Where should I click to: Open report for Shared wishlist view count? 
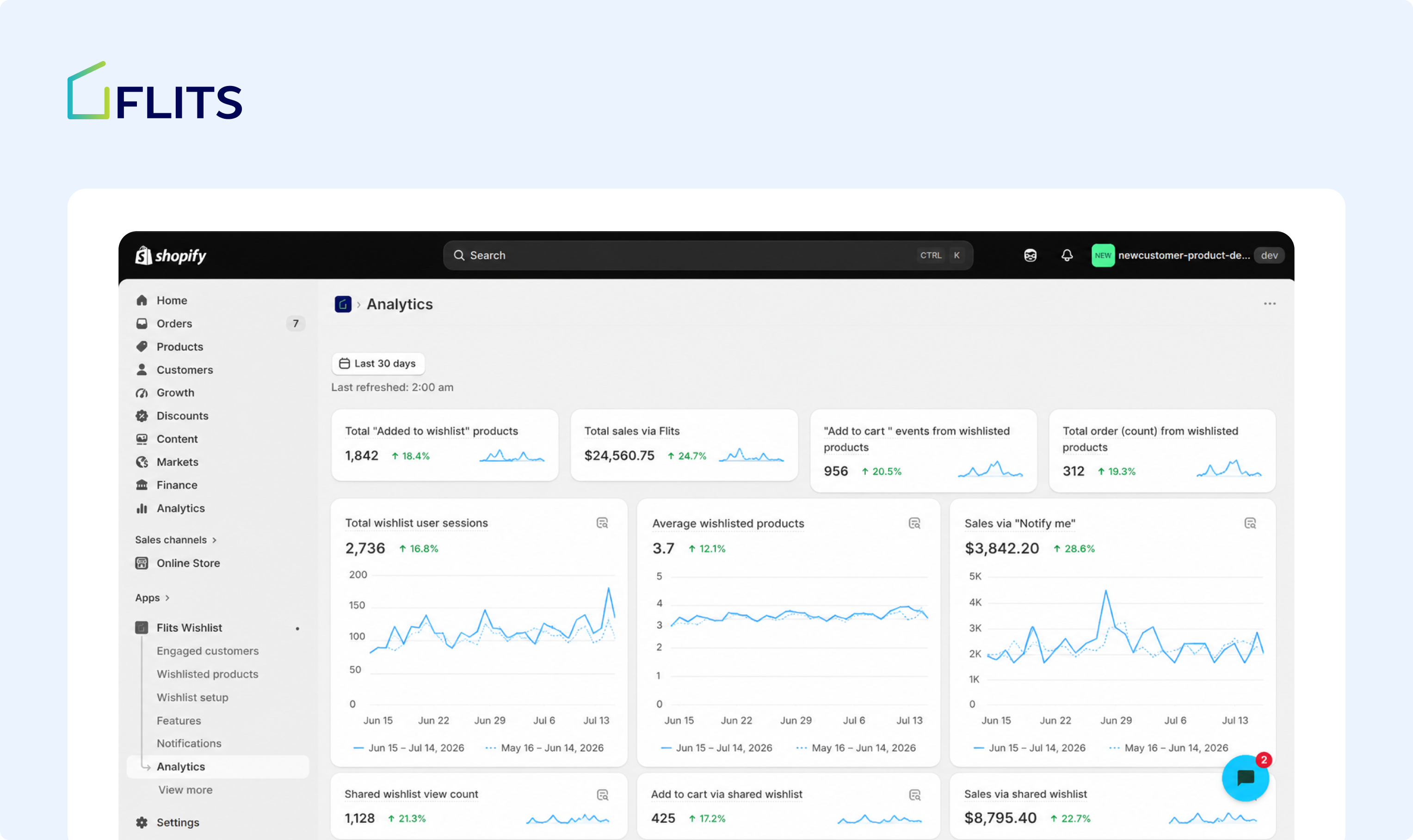click(603, 795)
